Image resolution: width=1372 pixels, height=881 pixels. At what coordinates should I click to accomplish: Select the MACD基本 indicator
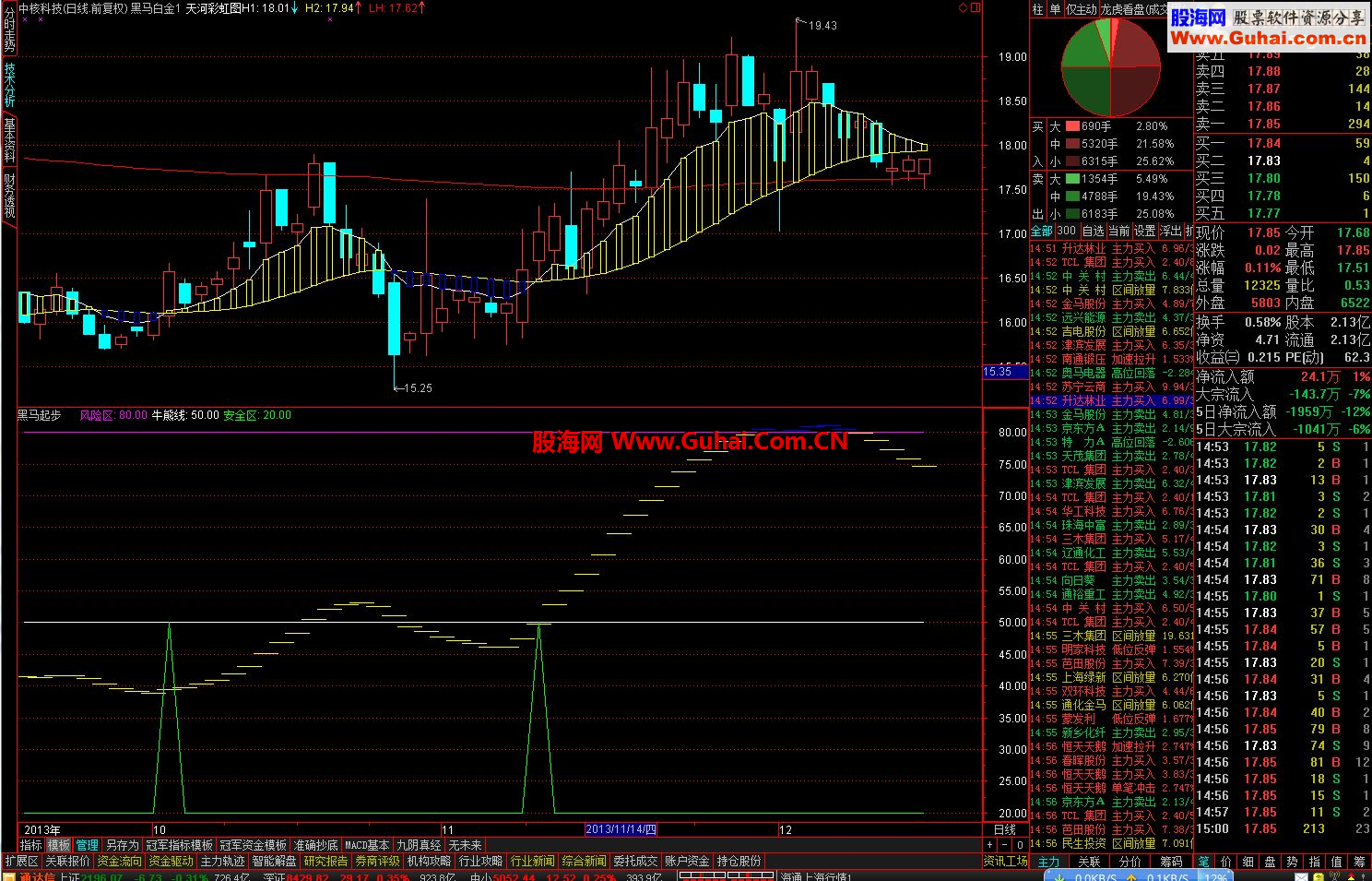[367, 845]
